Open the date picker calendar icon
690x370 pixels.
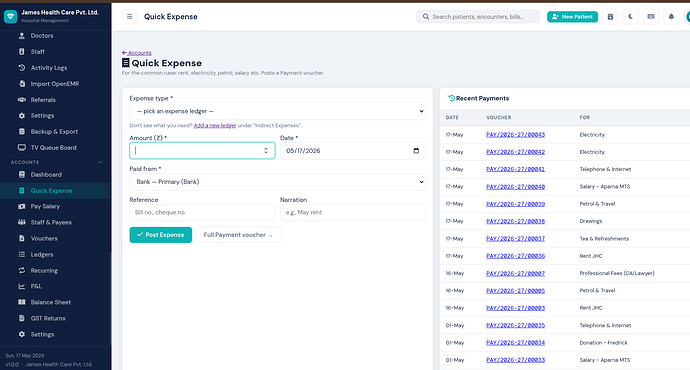click(416, 151)
